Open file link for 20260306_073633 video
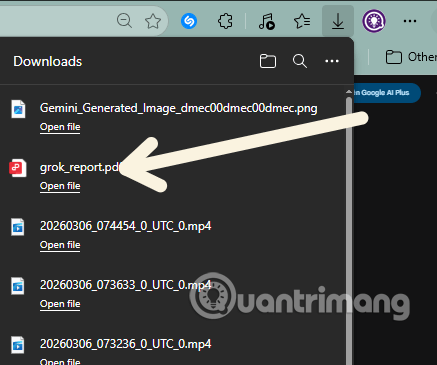437x365 pixels. [60, 304]
